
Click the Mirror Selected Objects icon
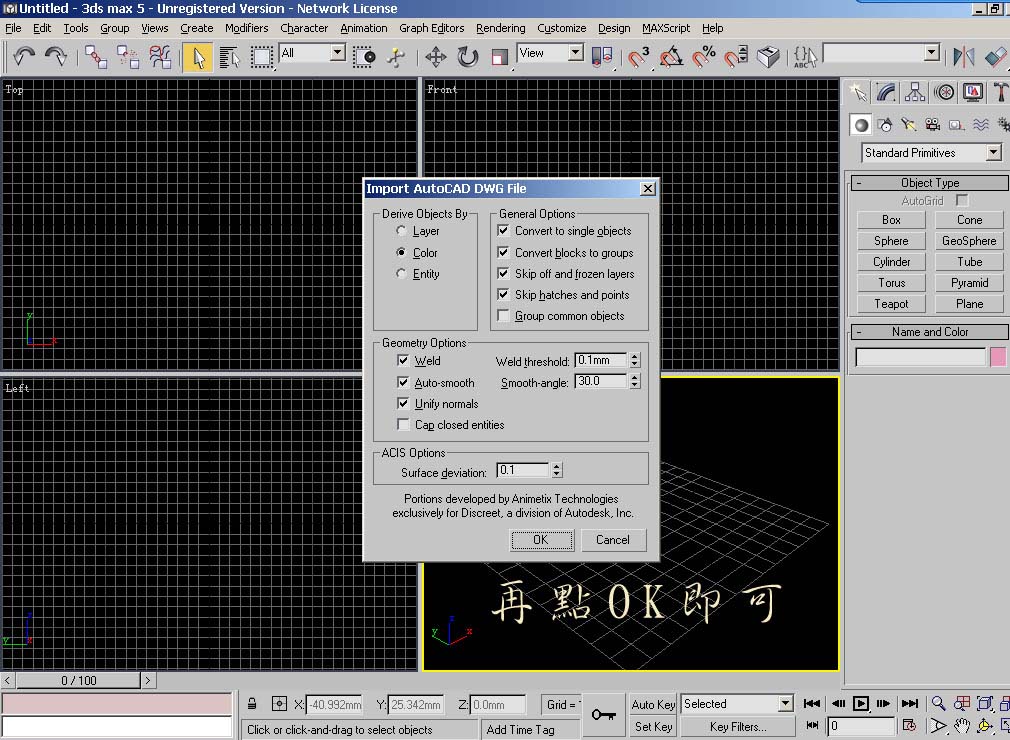click(964, 57)
